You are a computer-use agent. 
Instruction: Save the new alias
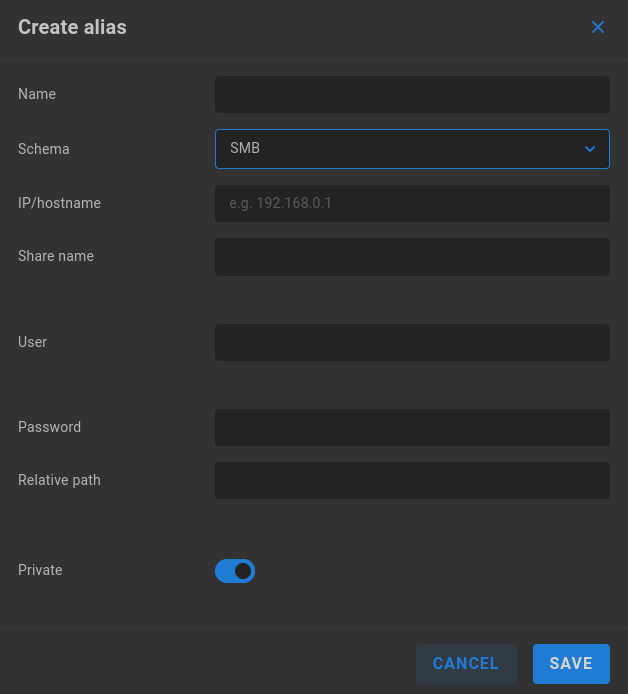[x=571, y=663]
